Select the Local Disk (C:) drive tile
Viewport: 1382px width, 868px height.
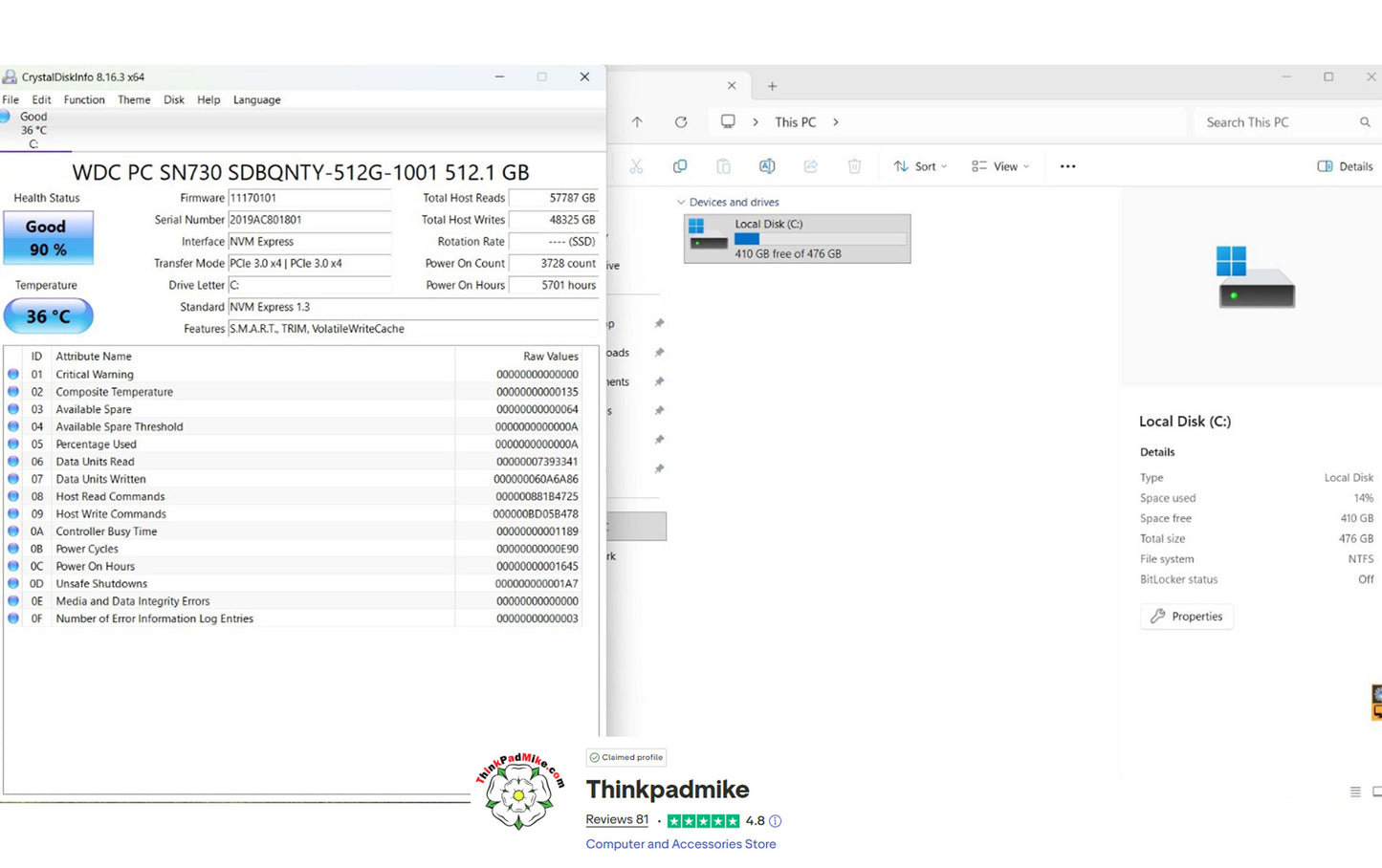click(x=797, y=239)
